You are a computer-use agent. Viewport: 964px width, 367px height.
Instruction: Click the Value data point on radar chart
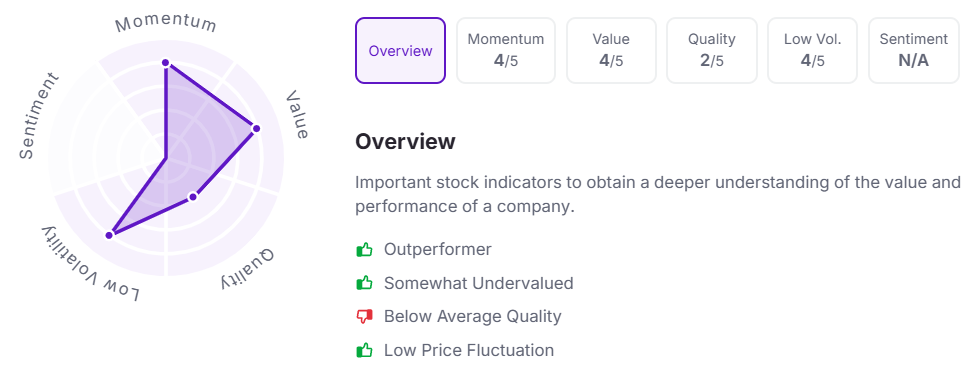256,128
